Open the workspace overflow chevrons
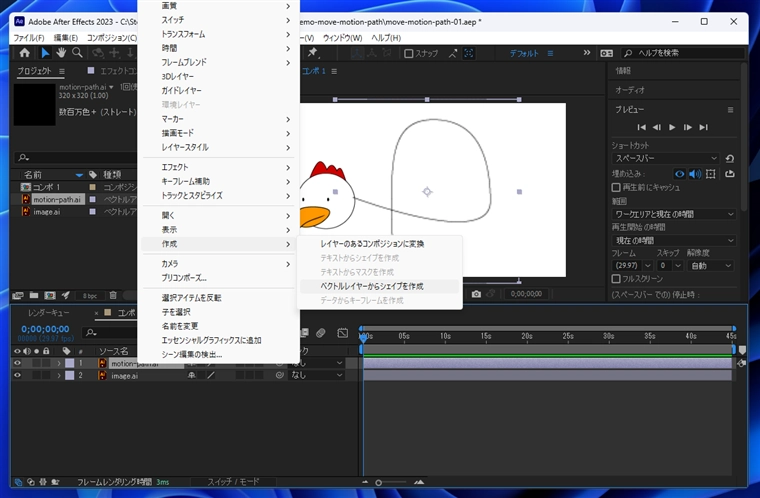760x498 pixels. click(586, 52)
